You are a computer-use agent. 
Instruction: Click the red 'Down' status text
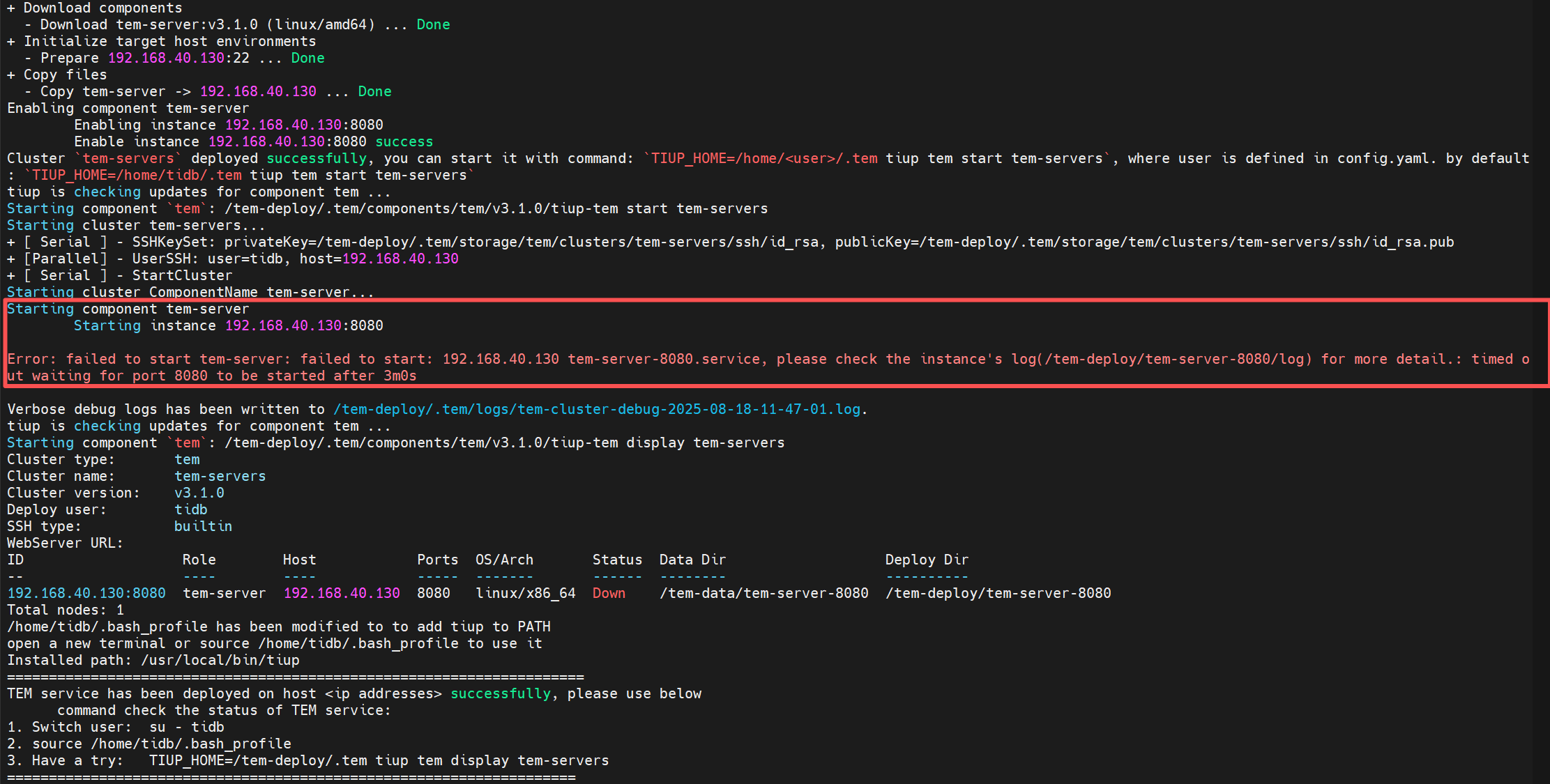point(609,593)
